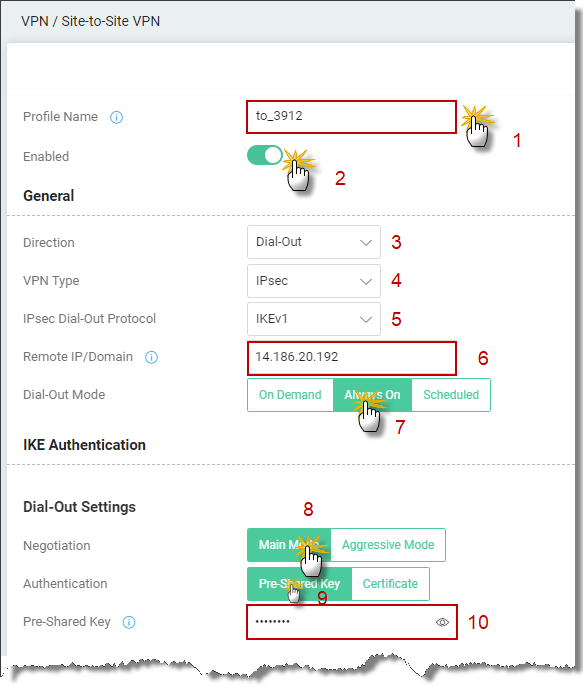Open the IPsec Dial-Out Protocol IKEv1 dropdown

(x=314, y=319)
